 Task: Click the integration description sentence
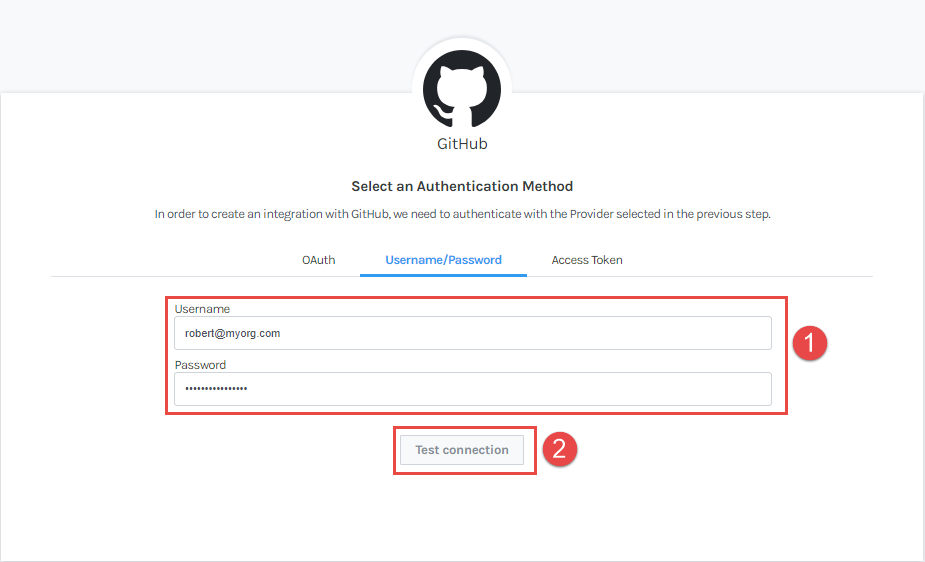click(x=462, y=214)
